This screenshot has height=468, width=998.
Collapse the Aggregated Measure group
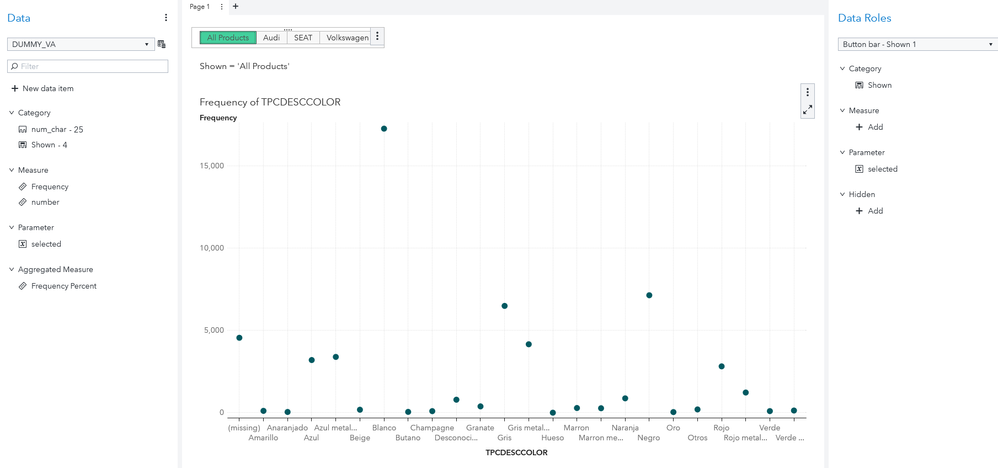(11, 269)
